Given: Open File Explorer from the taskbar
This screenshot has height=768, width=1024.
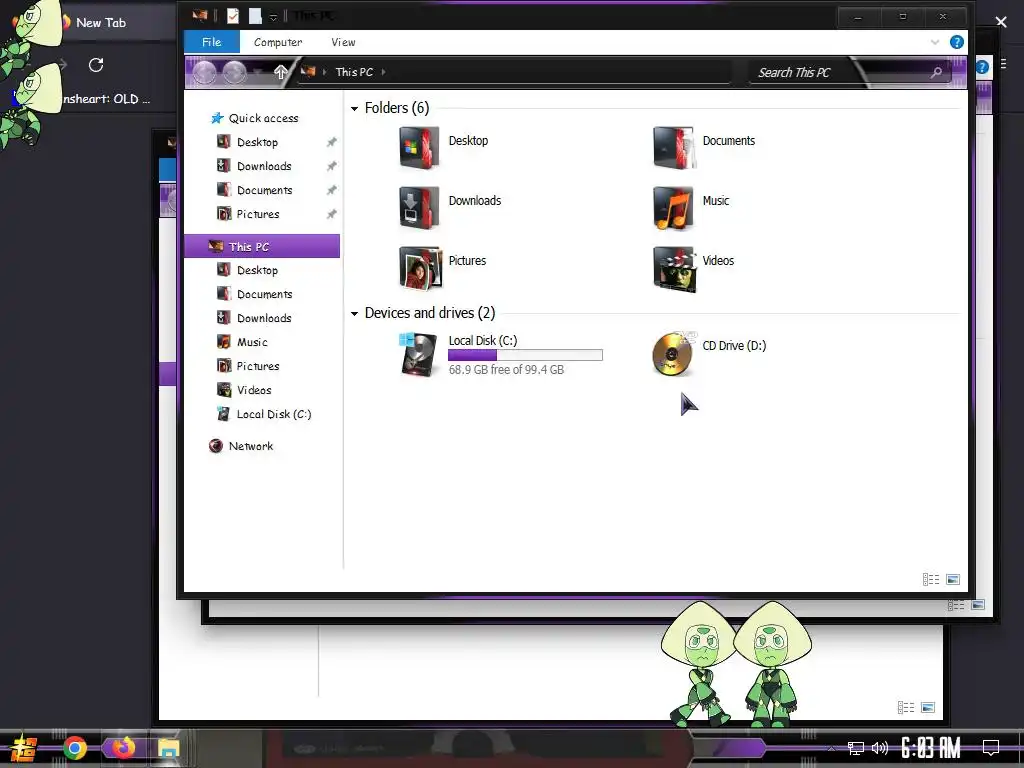Looking at the screenshot, I should tap(168, 748).
